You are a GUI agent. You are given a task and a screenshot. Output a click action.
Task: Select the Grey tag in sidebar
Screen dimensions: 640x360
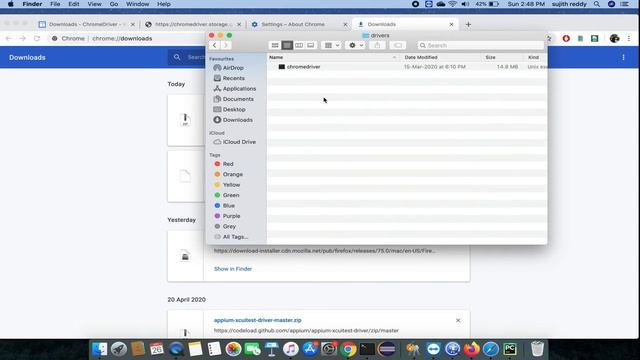pos(229,226)
